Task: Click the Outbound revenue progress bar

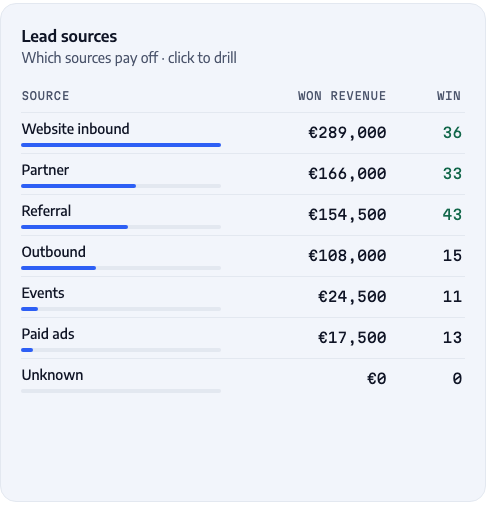Action: pyautogui.click(x=121, y=268)
